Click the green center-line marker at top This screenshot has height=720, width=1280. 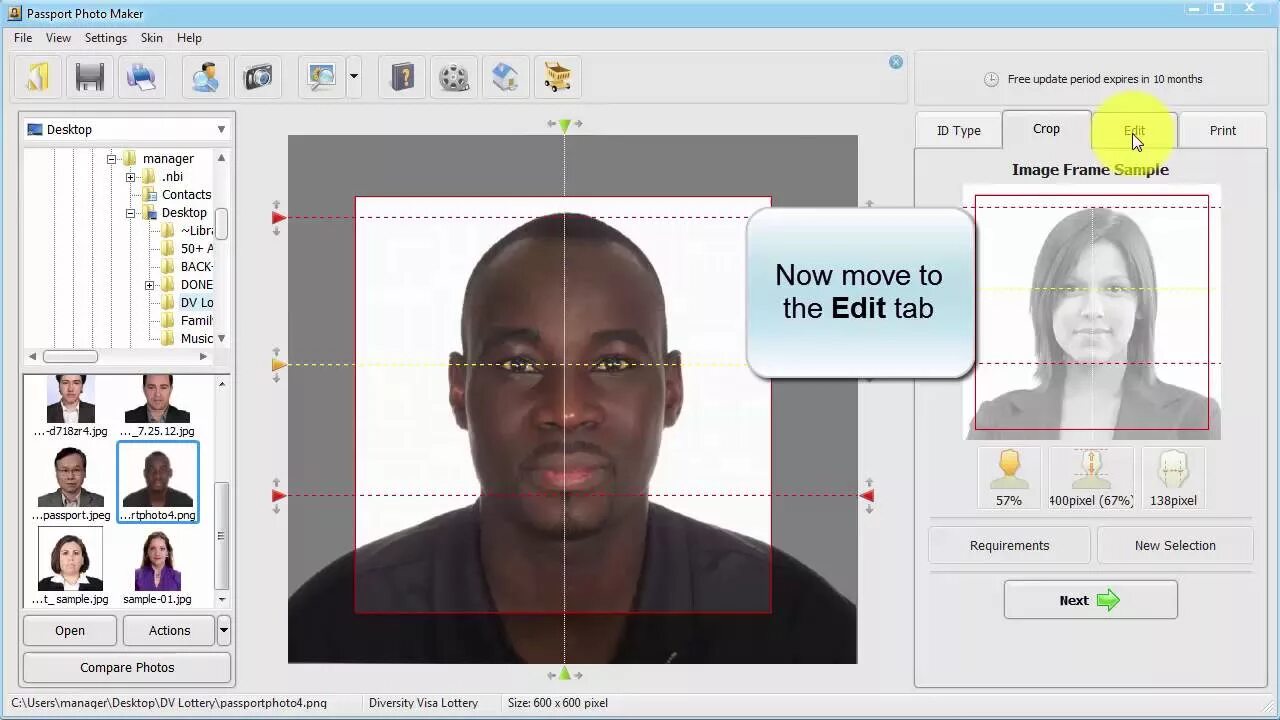click(565, 125)
